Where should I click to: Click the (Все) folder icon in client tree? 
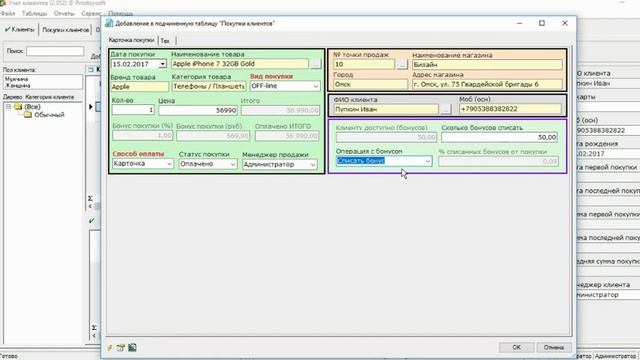[18, 107]
